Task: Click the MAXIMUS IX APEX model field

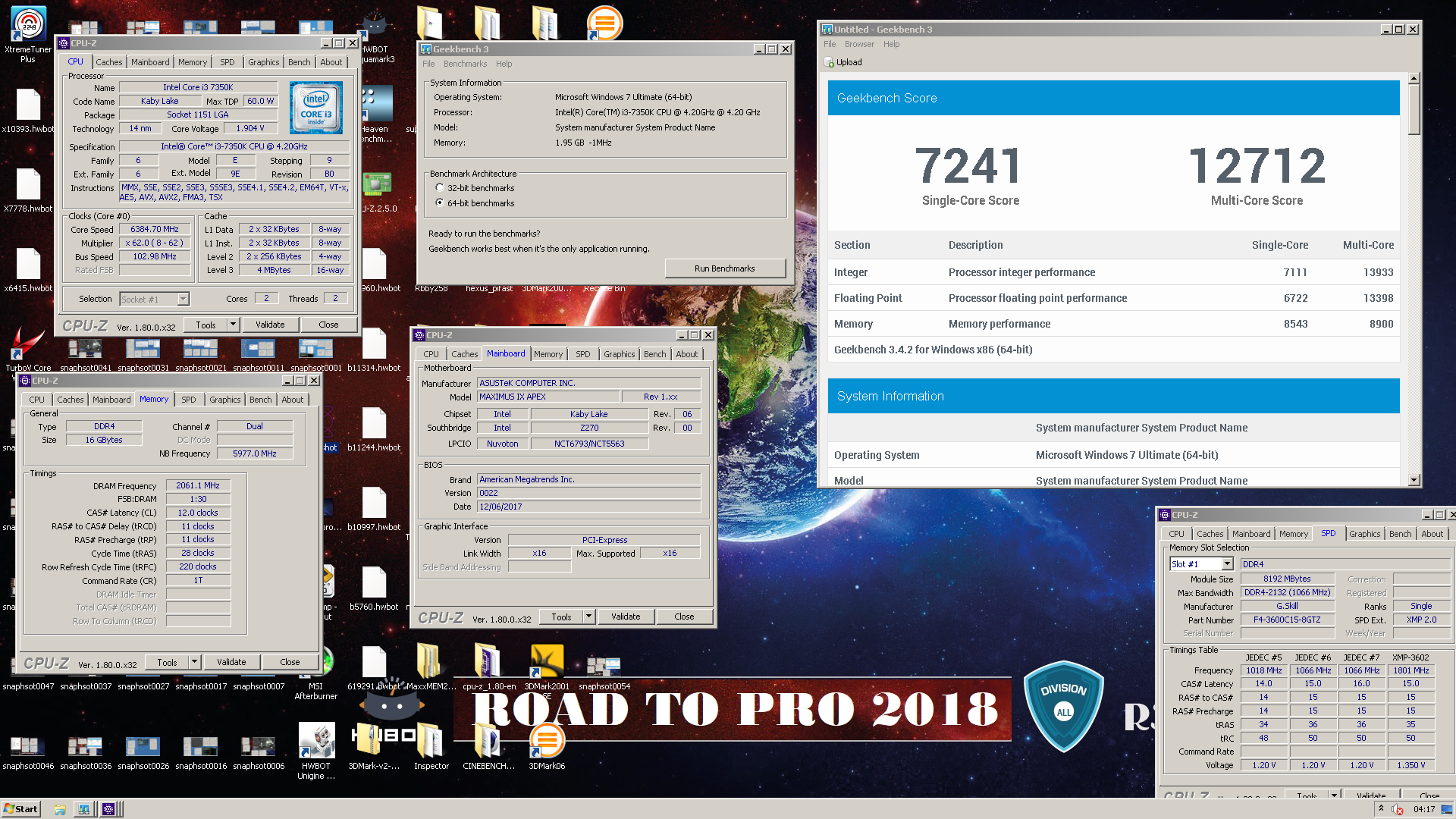Action: (548, 397)
